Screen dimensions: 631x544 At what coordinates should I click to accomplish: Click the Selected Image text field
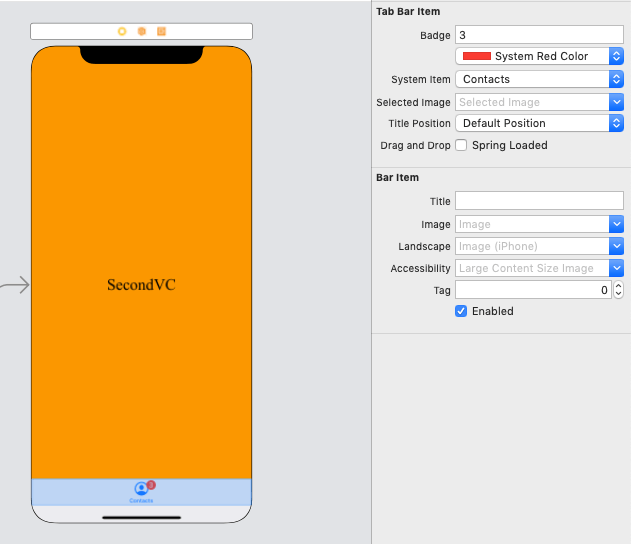(532, 102)
